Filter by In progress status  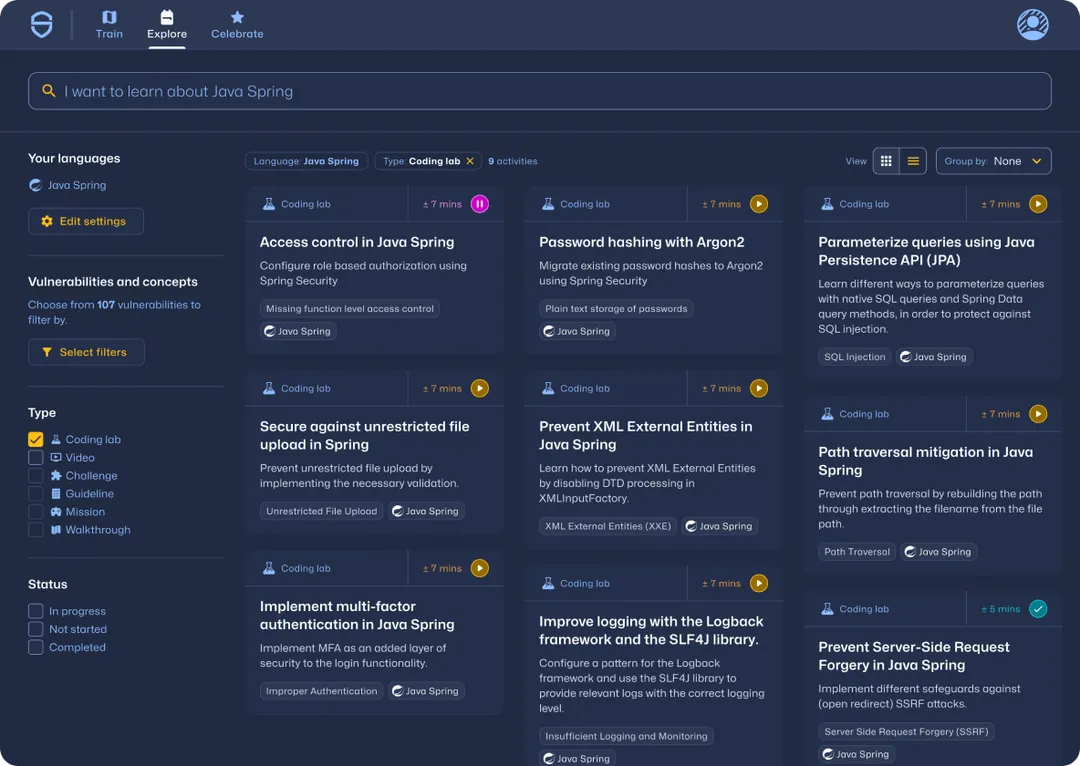(36, 611)
